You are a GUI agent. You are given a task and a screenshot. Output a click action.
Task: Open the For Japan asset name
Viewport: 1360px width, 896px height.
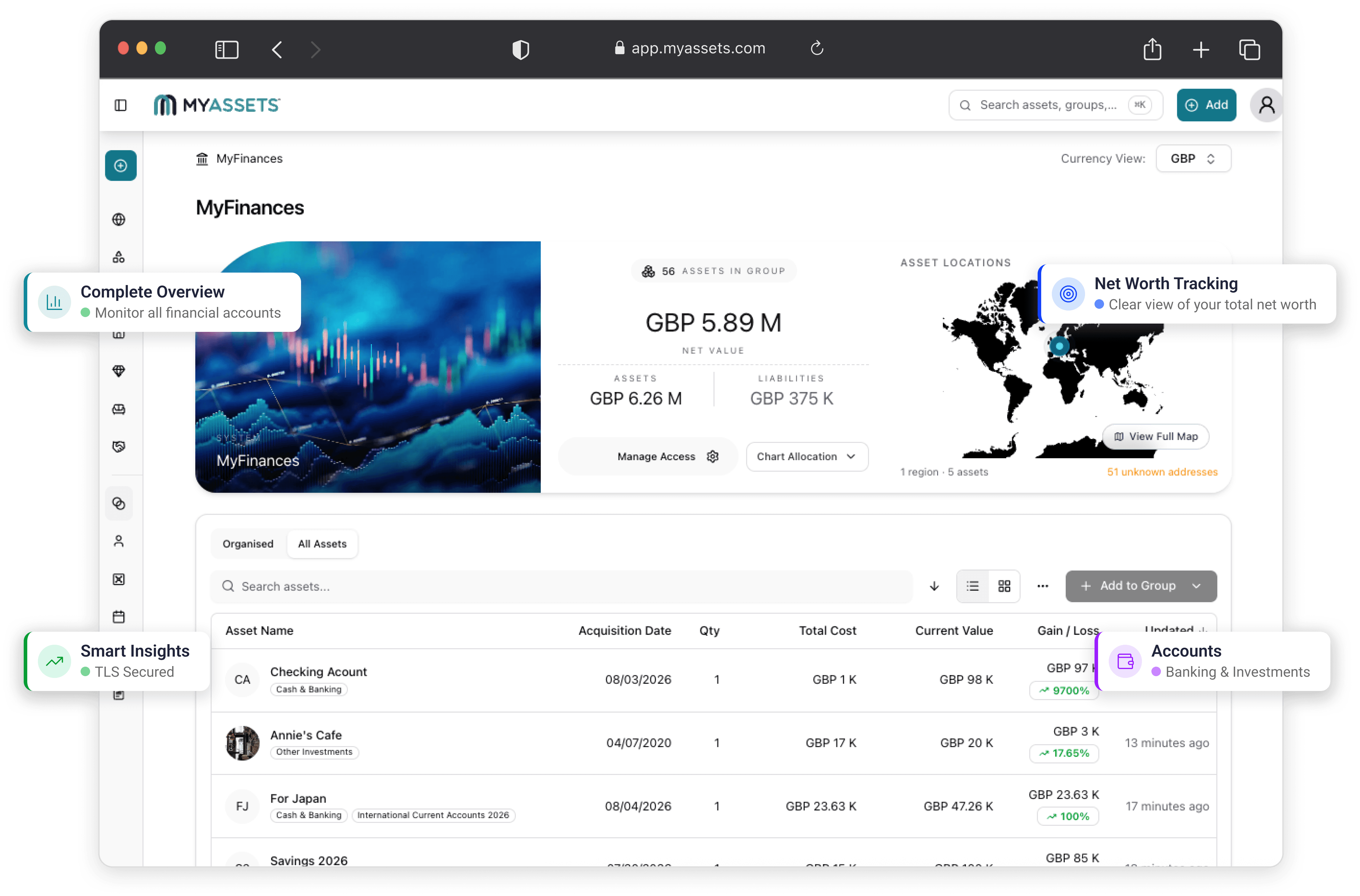click(298, 799)
